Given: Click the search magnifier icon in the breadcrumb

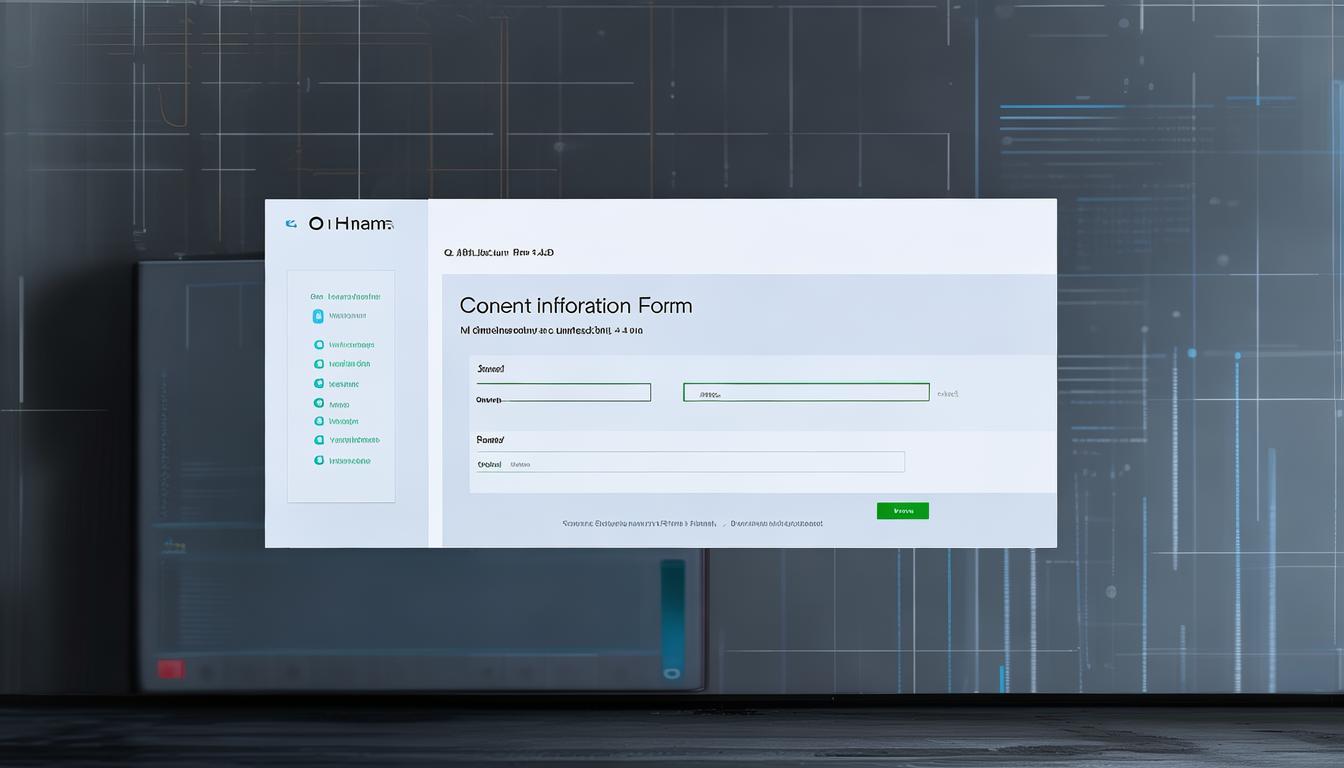Looking at the screenshot, I should 448,253.
